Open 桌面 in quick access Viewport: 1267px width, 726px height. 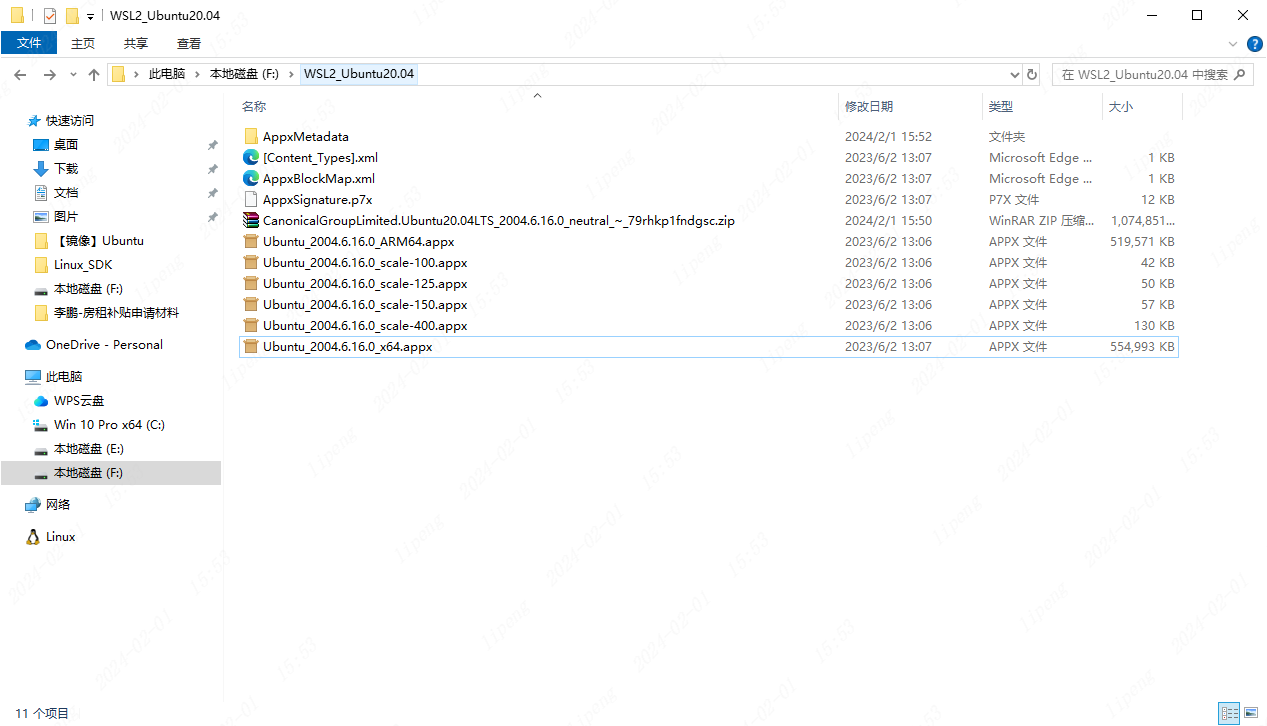(66, 144)
